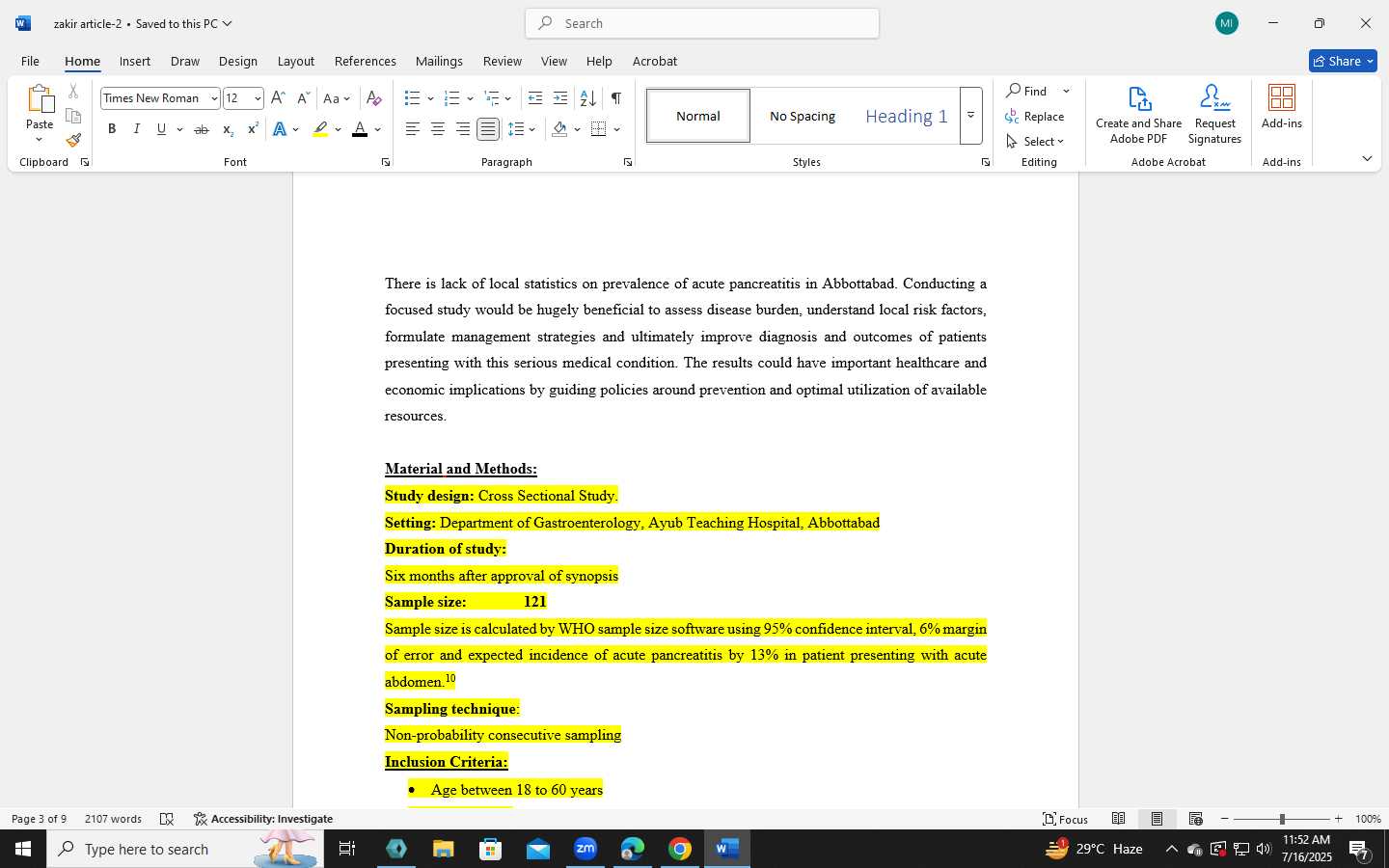Open the font name dropdown

tap(214, 98)
